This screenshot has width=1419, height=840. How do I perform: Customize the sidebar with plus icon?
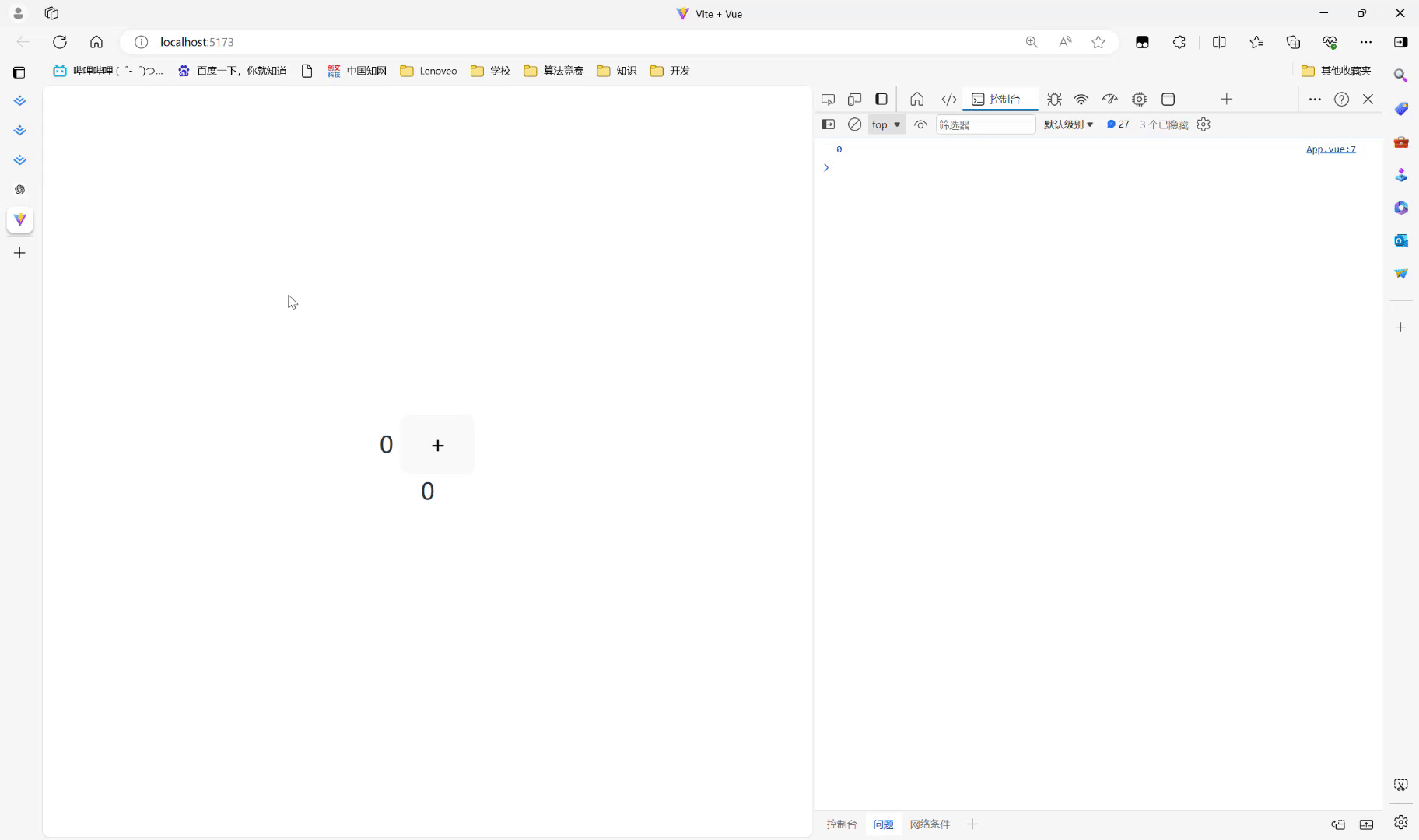[x=1401, y=327]
